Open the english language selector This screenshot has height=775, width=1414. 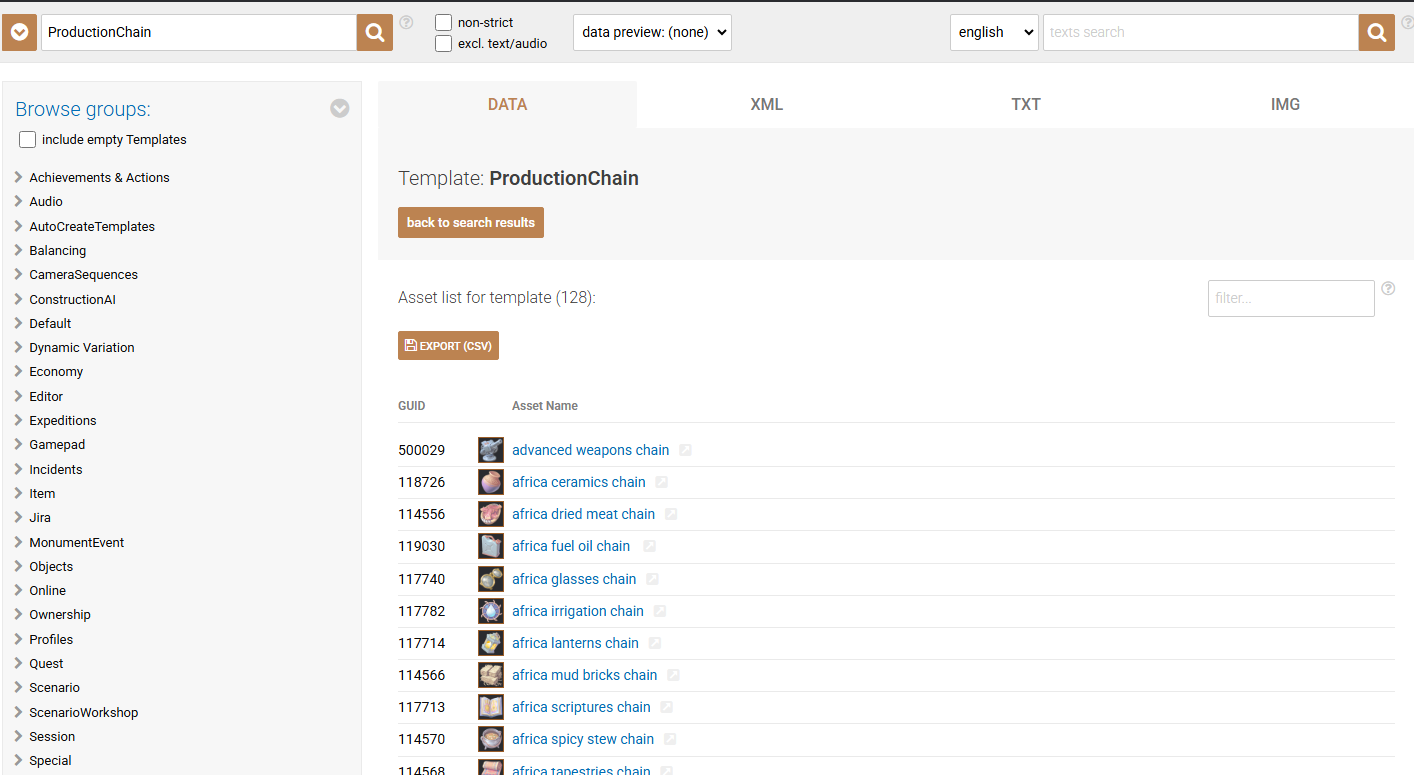[993, 32]
